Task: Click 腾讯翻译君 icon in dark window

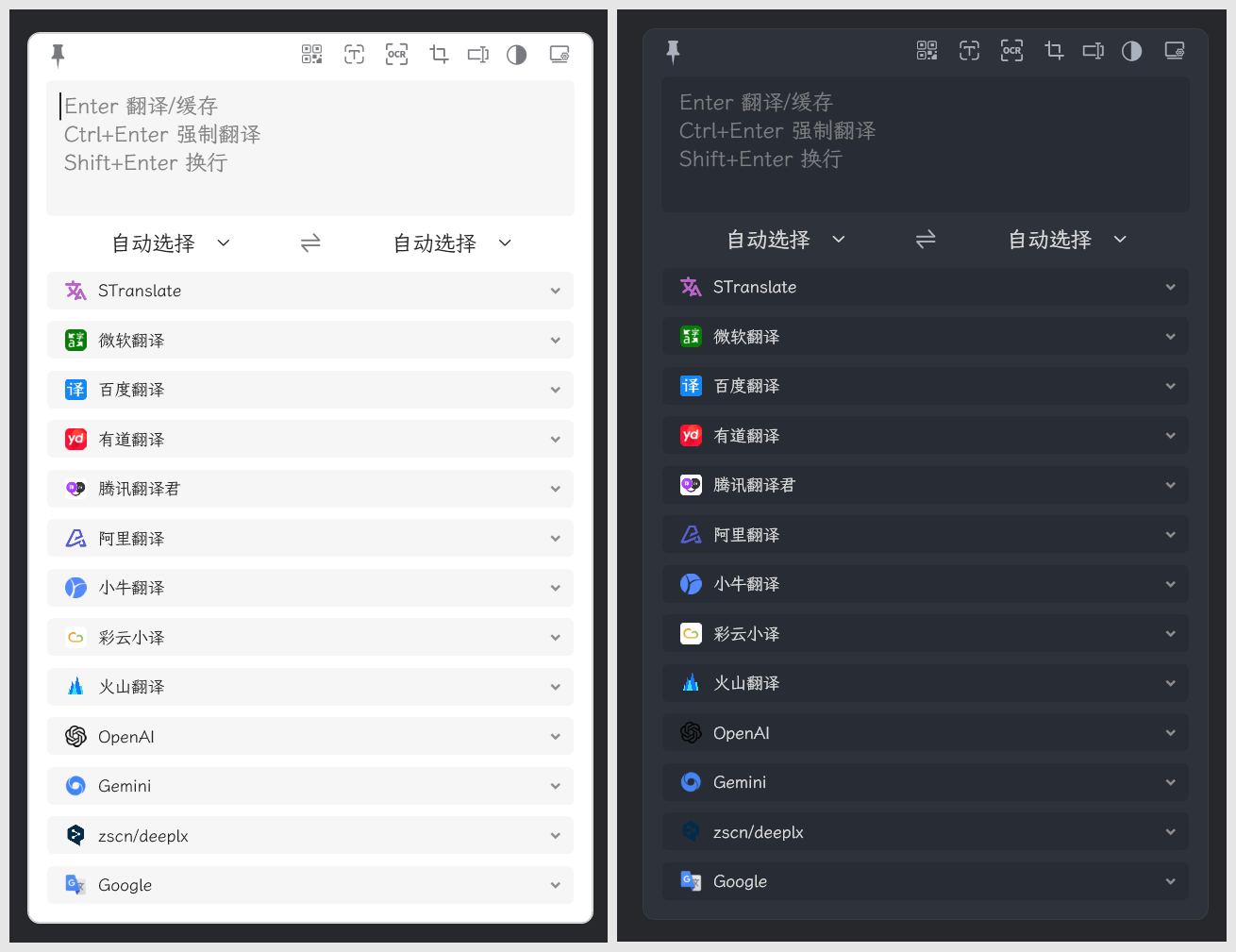Action: pos(691,485)
